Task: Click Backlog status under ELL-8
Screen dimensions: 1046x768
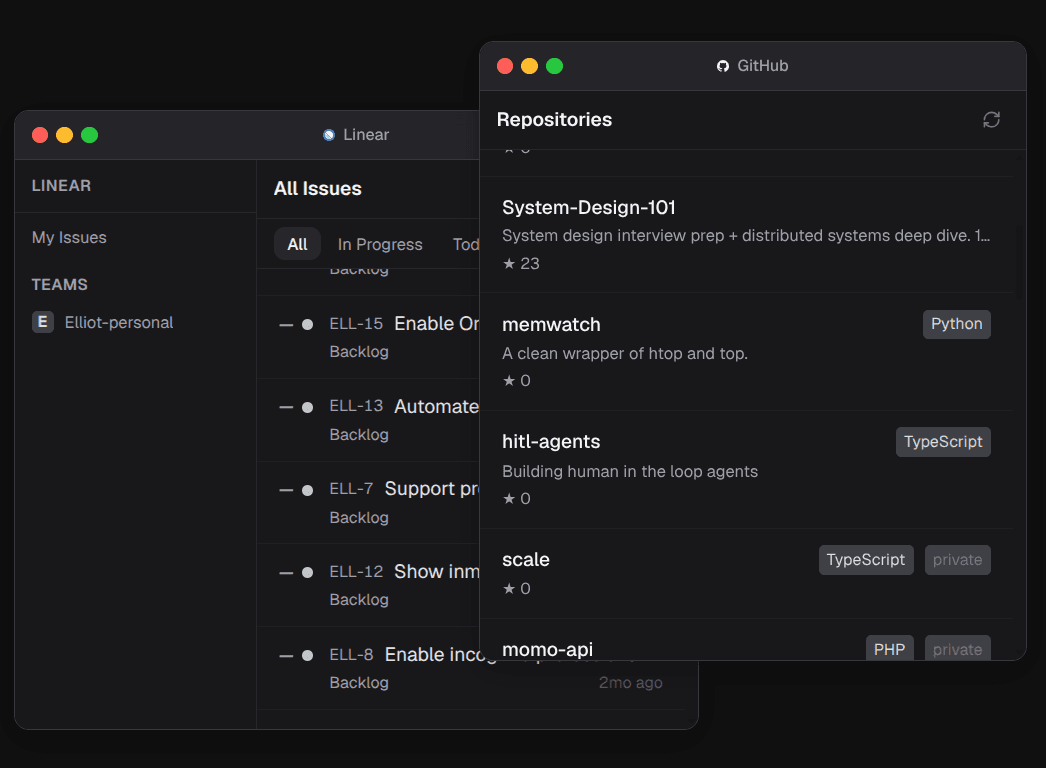Action: coord(359,683)
